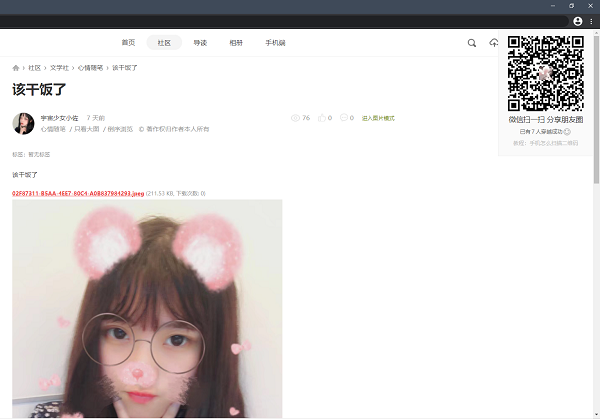Enter picture mode via 进入图片模式
Viewport: 600px width, 419px height.
coord(378,118)
